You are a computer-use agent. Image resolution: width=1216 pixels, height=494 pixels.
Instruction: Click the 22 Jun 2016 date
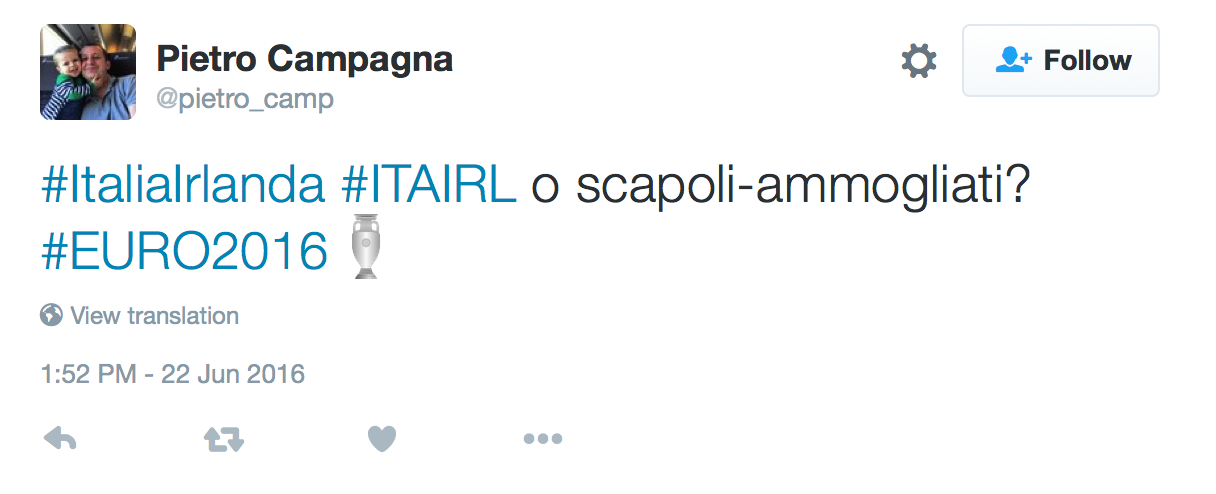[x=231, y=375]
